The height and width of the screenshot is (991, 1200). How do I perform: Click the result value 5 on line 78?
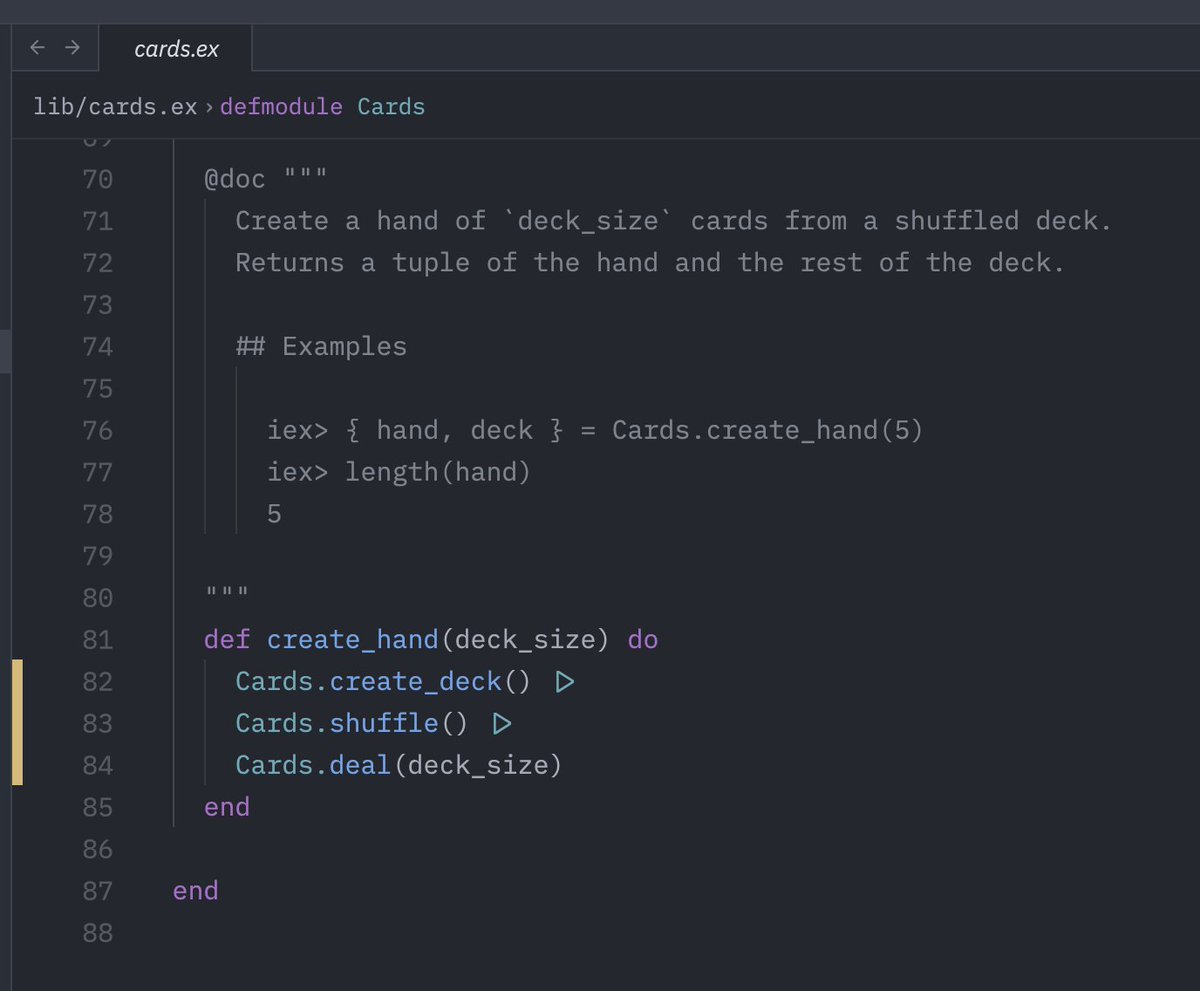(x=274, y=515)
